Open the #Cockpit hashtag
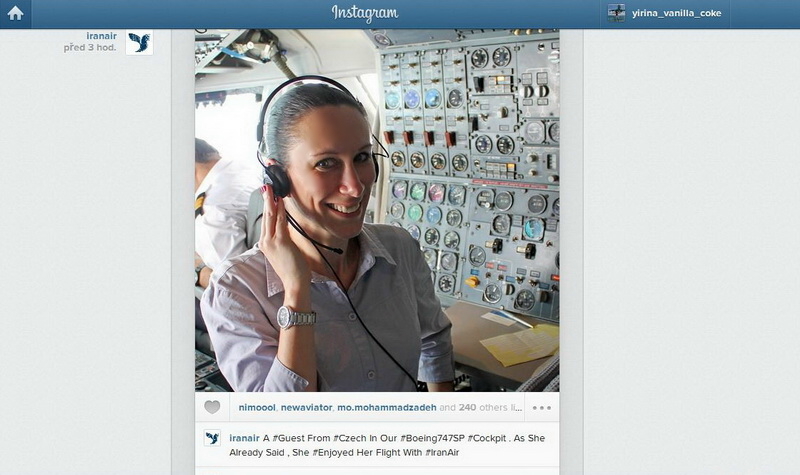Screen dimensions: 800x475 [487, 438]
